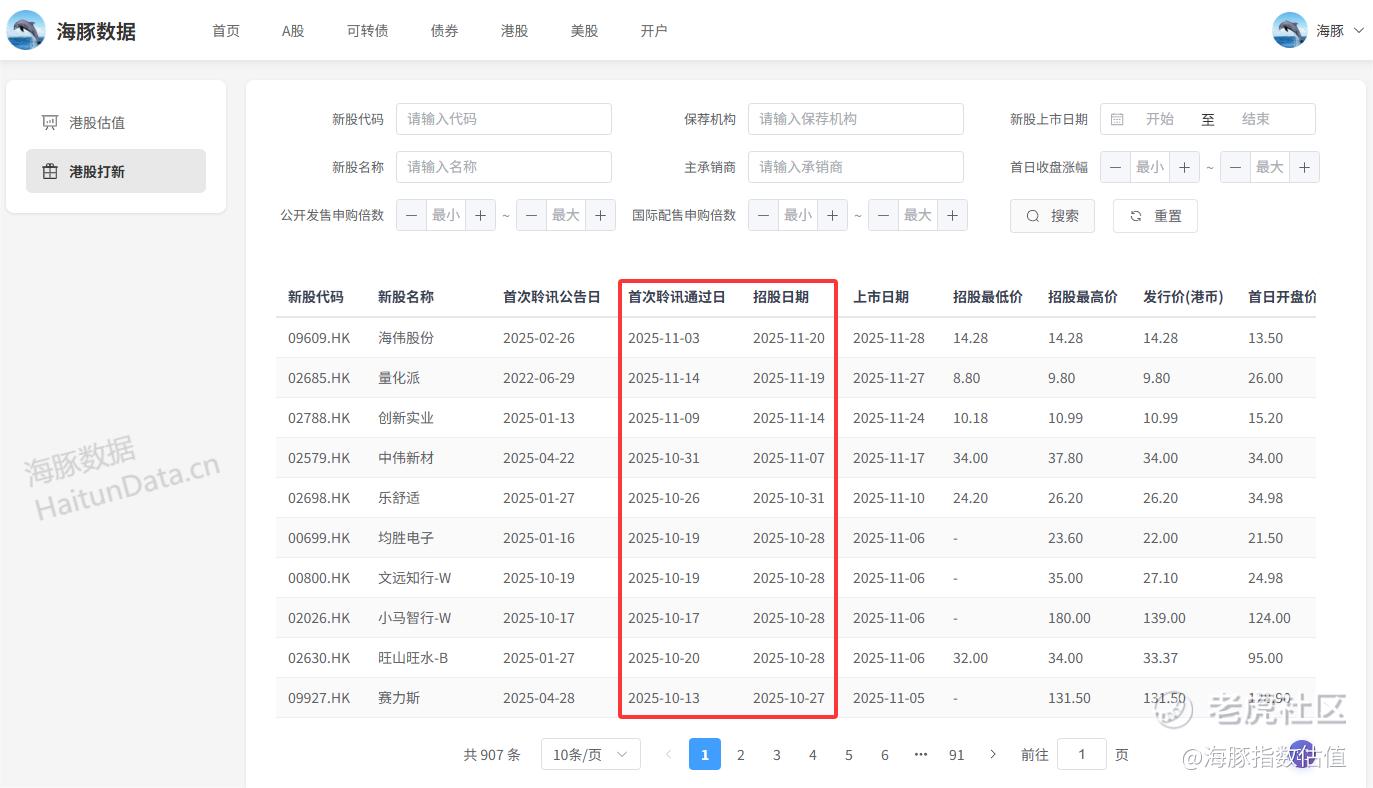Screen dimensions: 1373x788
Task: Select the 中伟新材 row name
Action: (406, 458)
